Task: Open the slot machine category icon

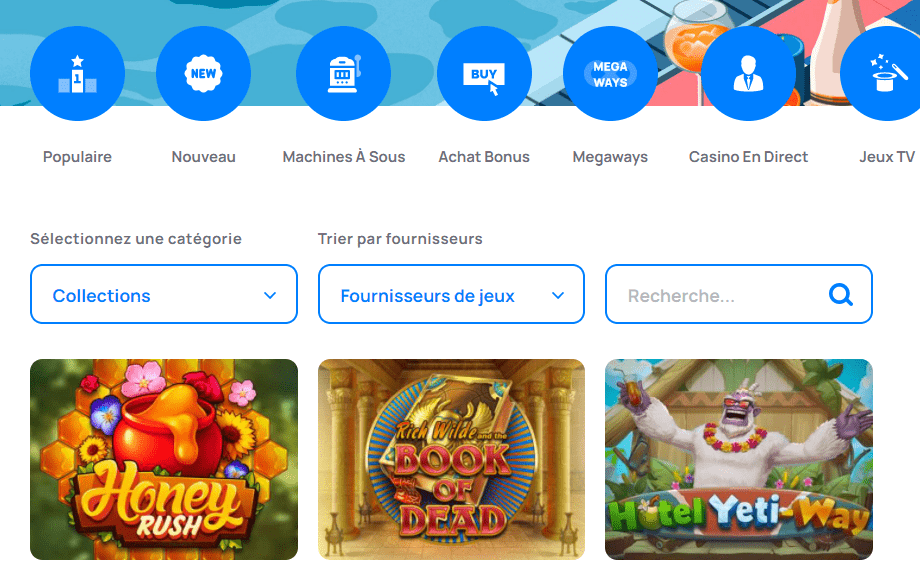Action: tap(343, 73)
